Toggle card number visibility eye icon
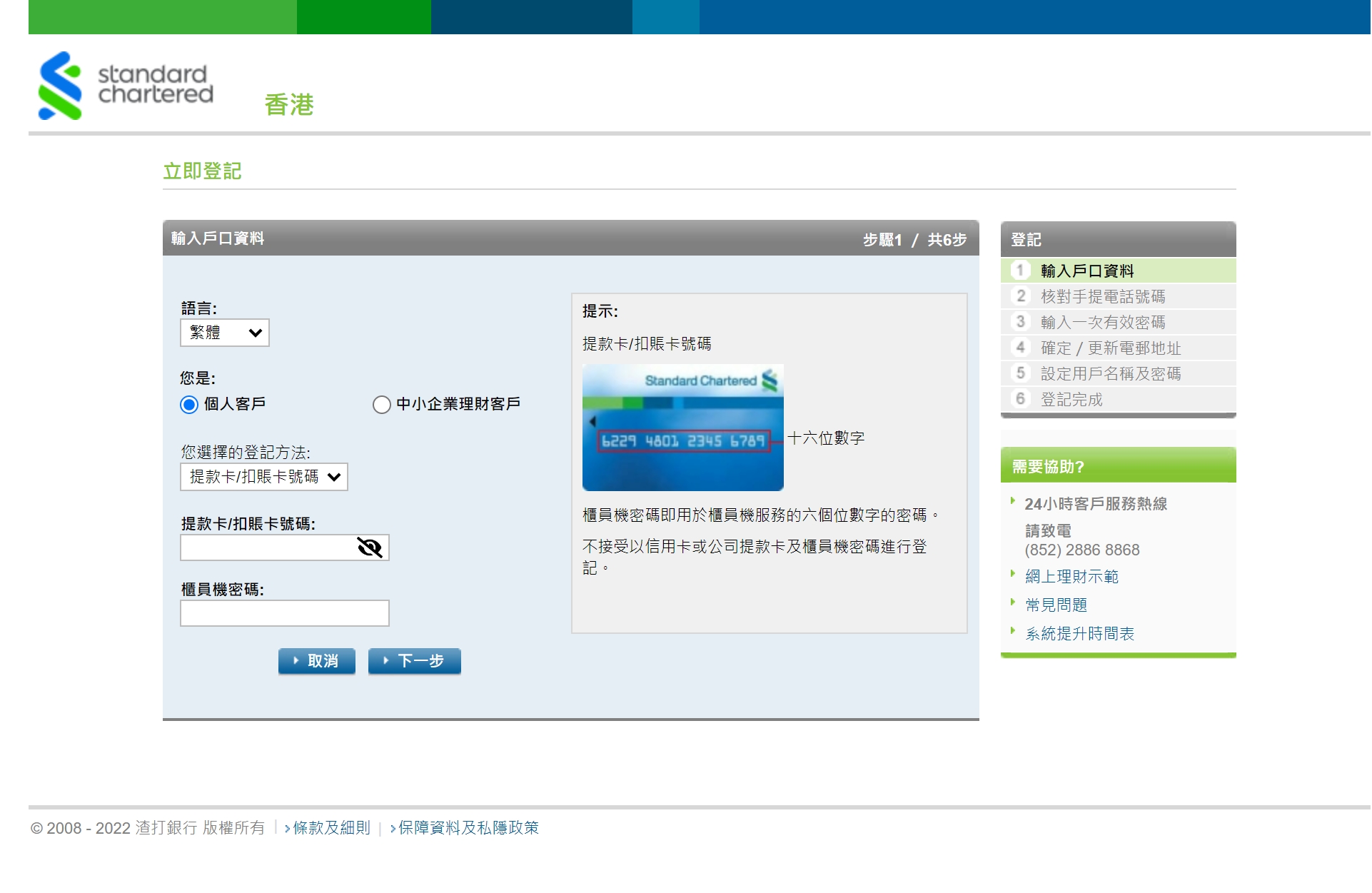Screen dimensions: 1372x893 pos(369,548)
